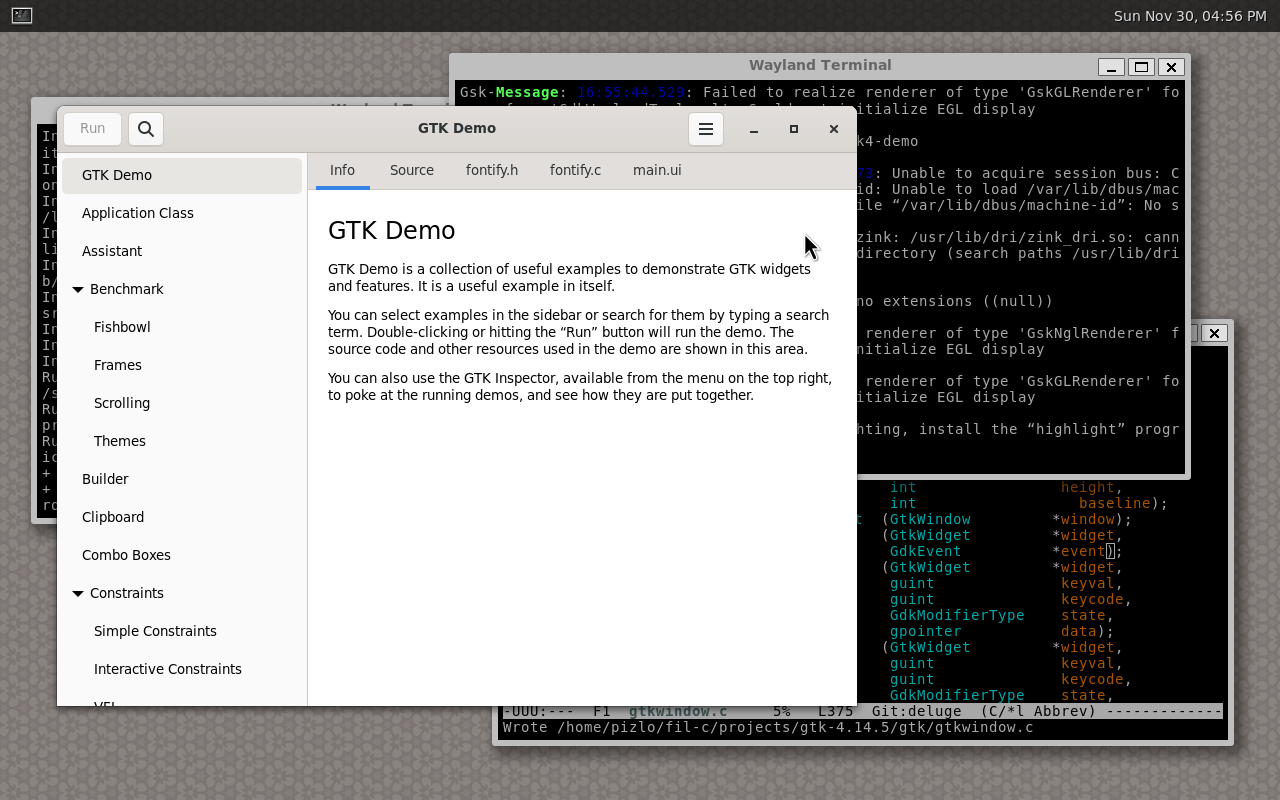Select the Themes benchmark demo
This screenshot has height=800, width=1280.
119,441
